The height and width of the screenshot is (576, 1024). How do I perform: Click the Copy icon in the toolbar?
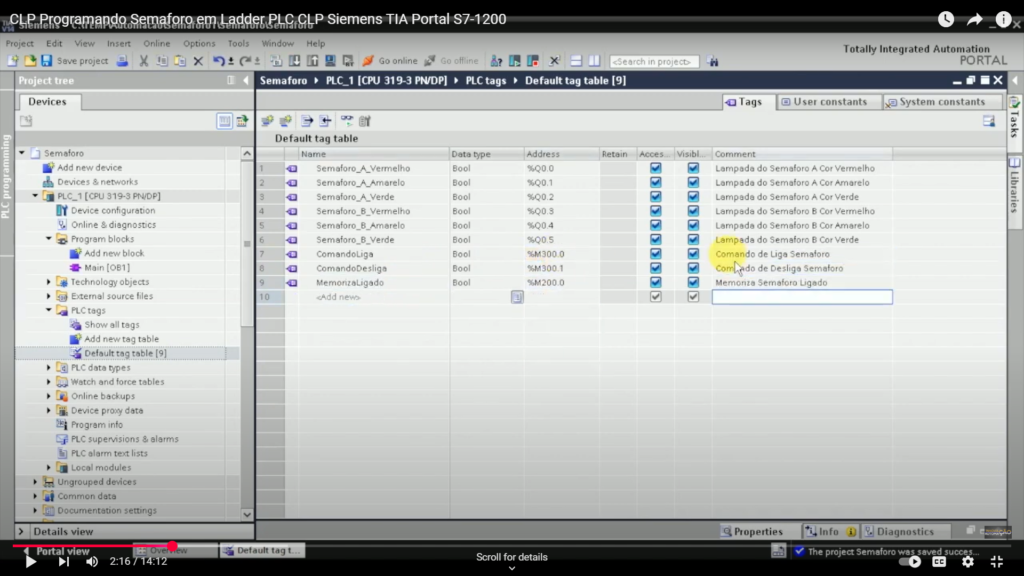162,61
